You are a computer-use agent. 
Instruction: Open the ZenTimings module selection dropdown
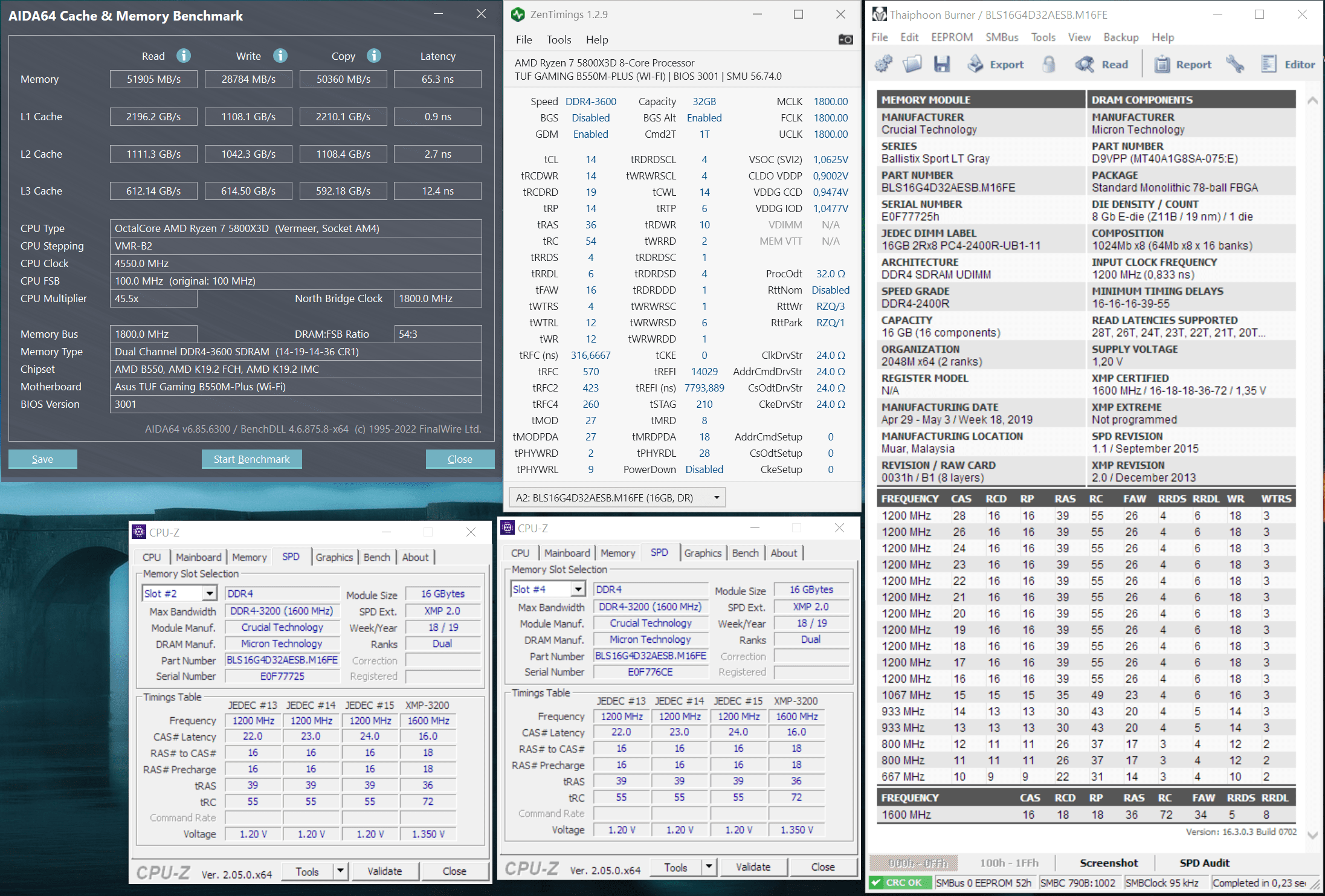tap(617, 498)
